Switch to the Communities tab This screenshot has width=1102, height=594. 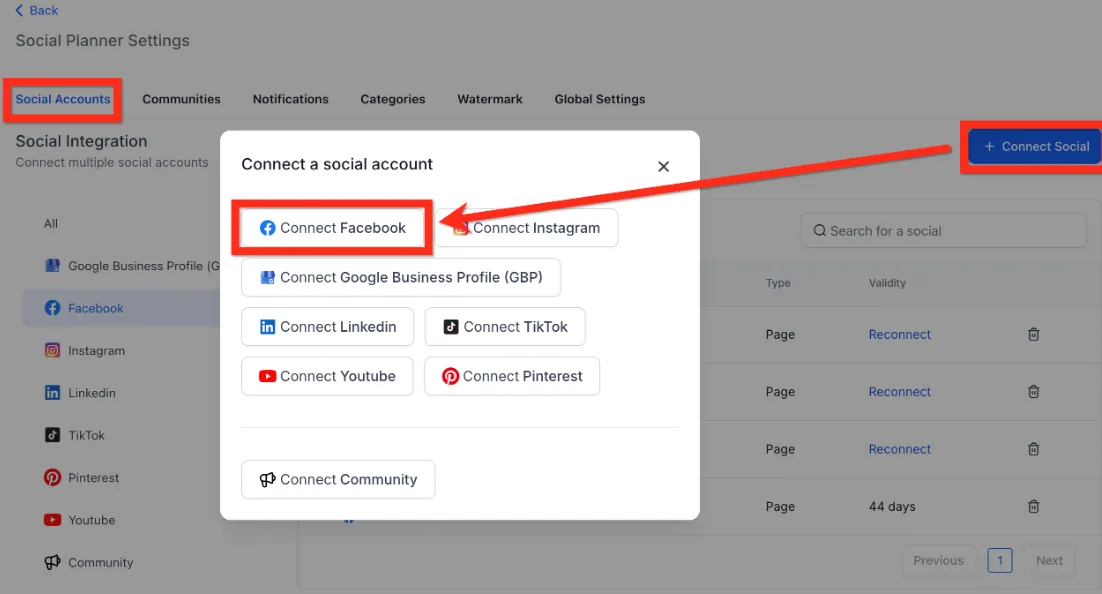tap(181, 99)
